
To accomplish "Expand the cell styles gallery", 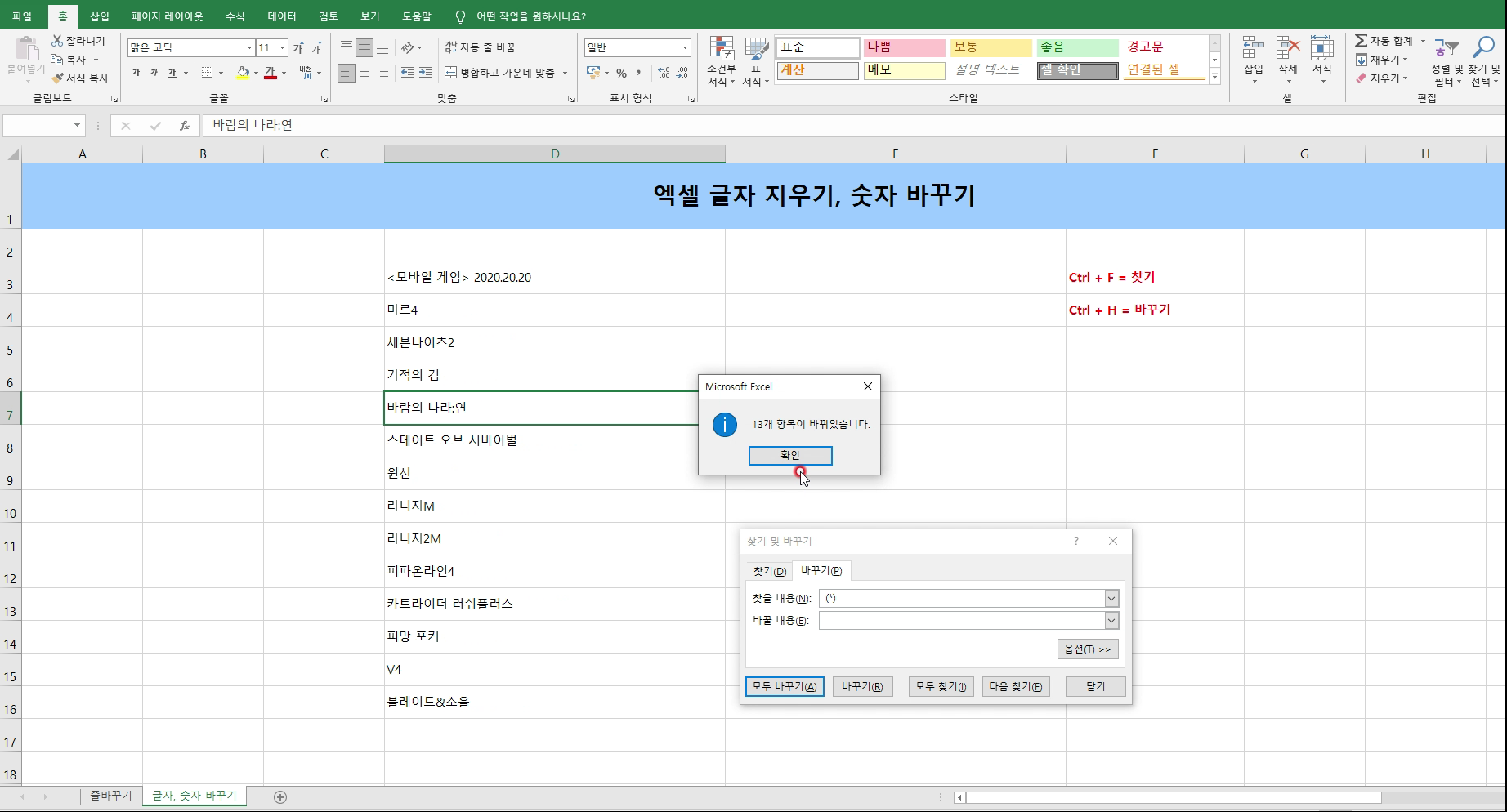I will click(1214, 77).
